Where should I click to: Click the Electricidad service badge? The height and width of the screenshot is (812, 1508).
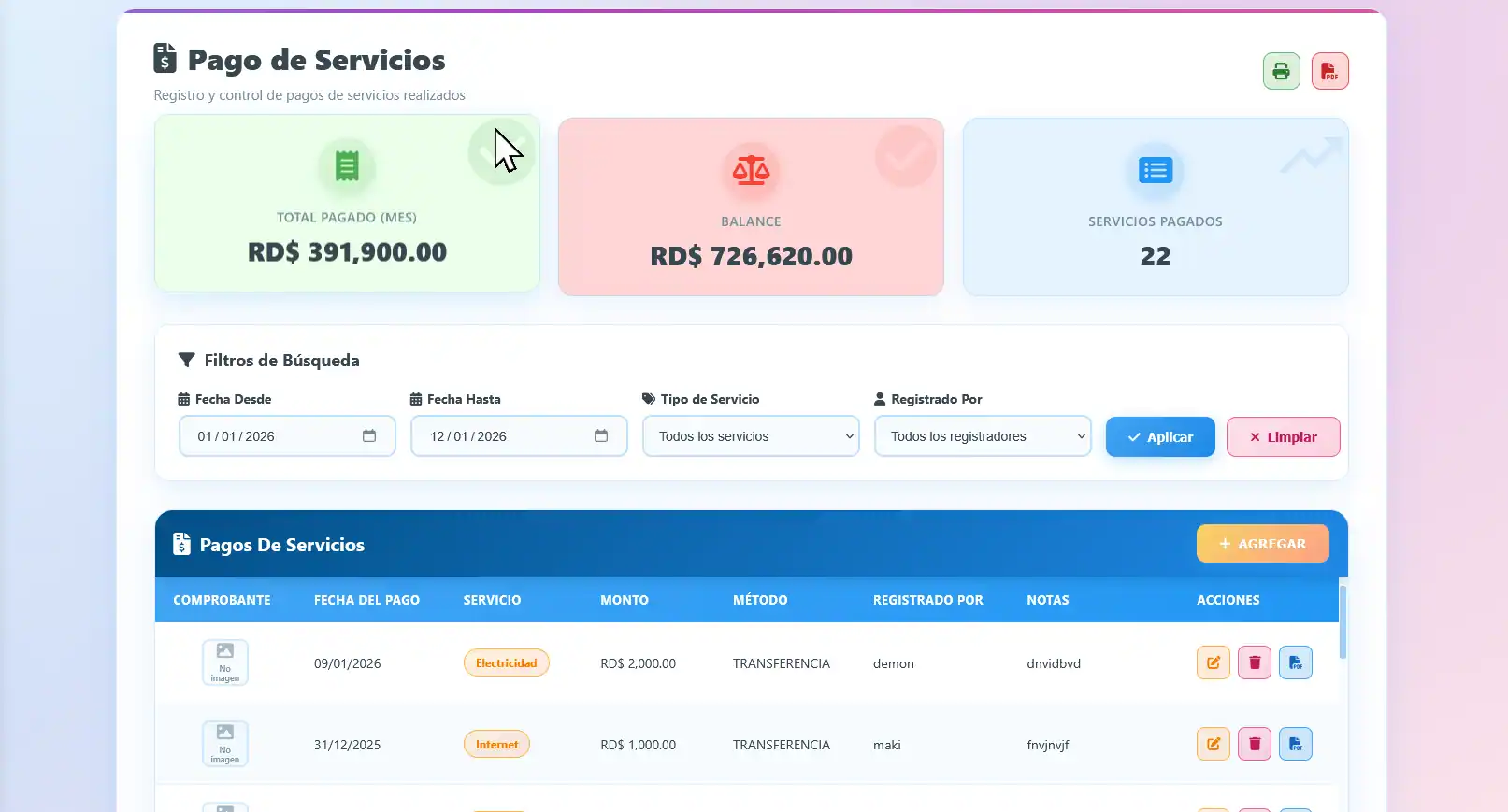point(506,663)
